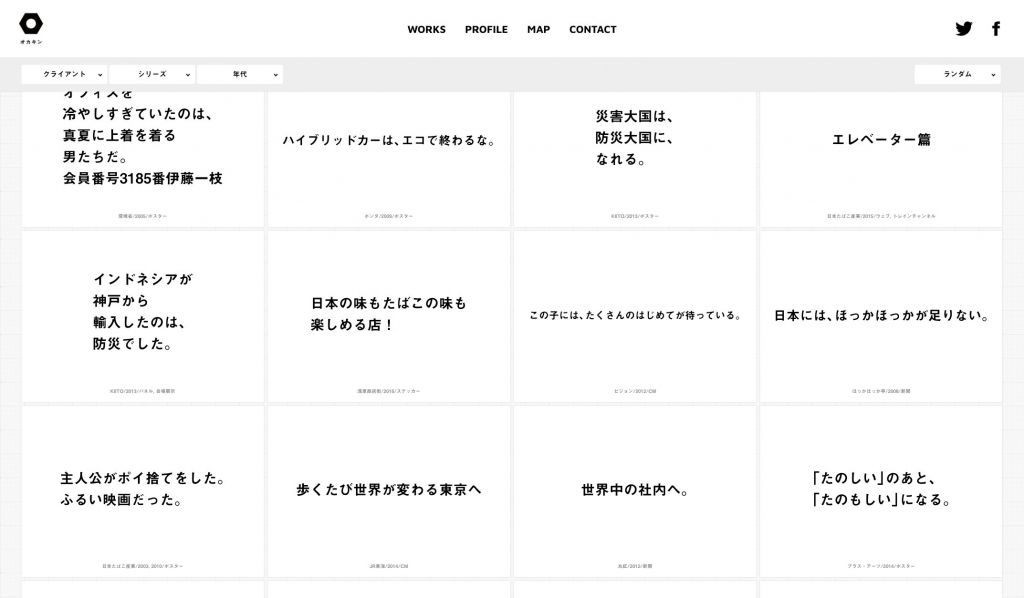Go to the PROFILE page

[x=486, y=30]
